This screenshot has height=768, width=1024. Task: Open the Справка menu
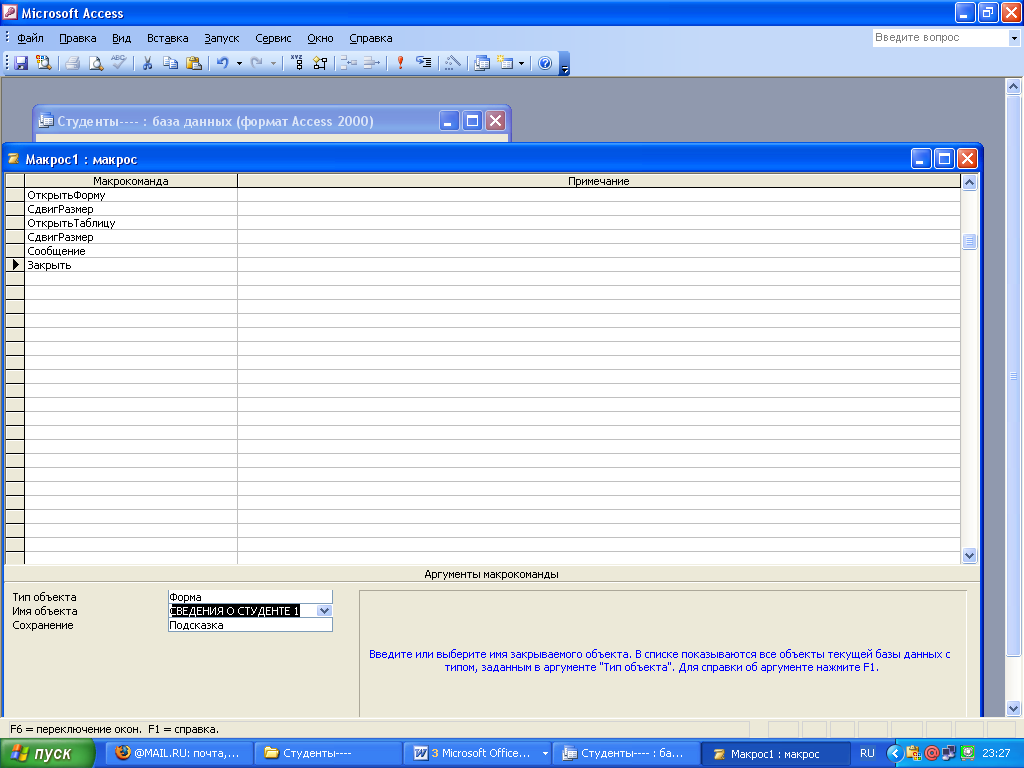click(x=370, y=38)
